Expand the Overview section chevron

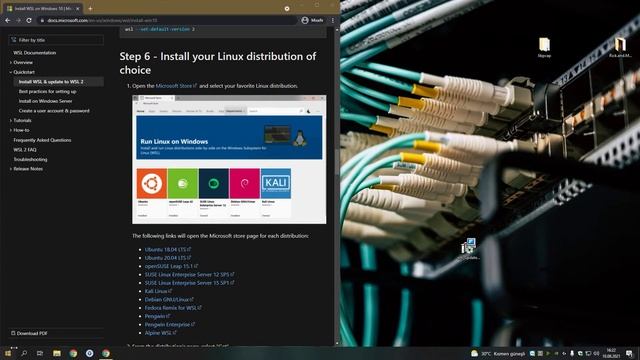tap(11, 62)
